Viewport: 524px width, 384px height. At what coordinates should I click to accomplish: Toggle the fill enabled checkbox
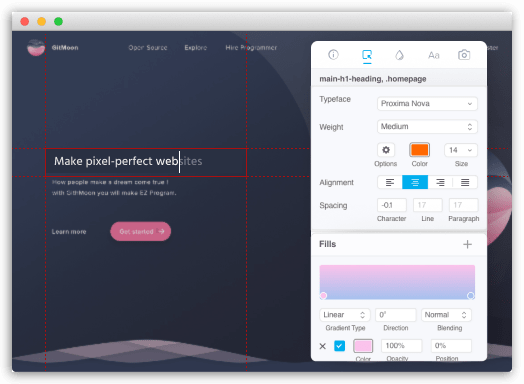339,346
